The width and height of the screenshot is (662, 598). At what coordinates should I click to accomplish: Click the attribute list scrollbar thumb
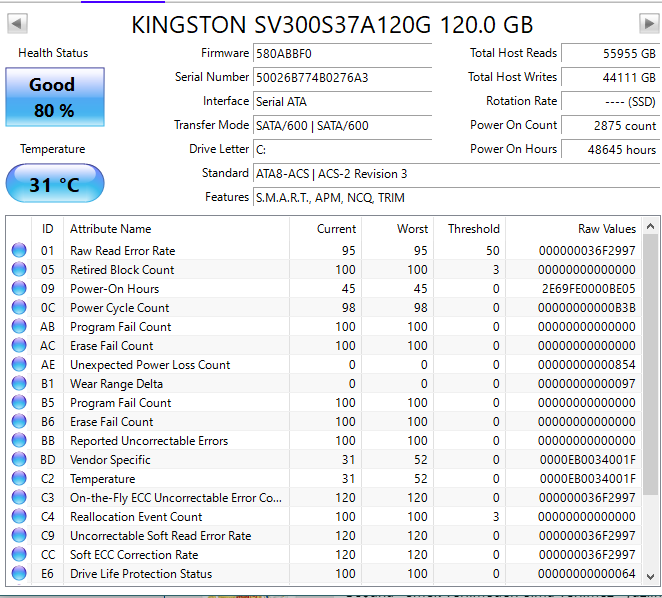650,364
